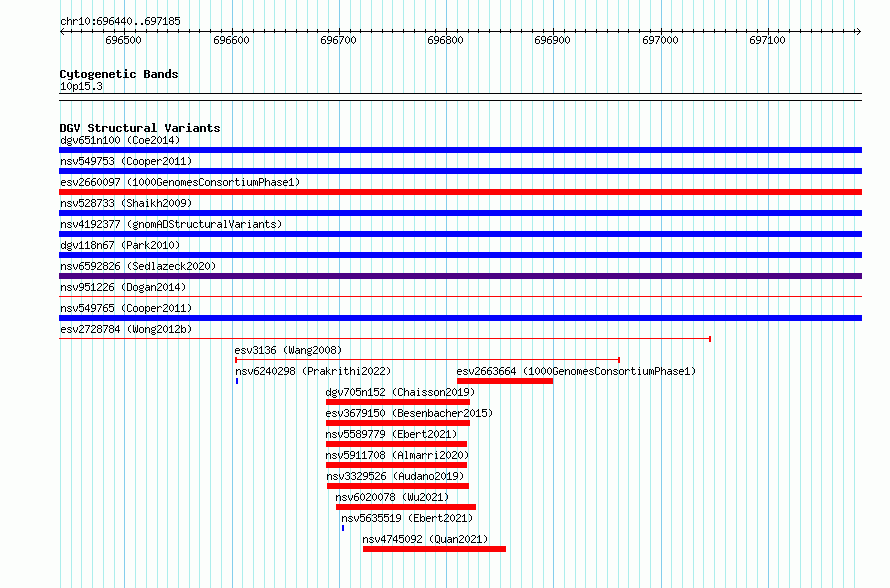890x588 pixels.
Task: Click the dgv651n100 (Coe2014) variant label
Action: 120,140
